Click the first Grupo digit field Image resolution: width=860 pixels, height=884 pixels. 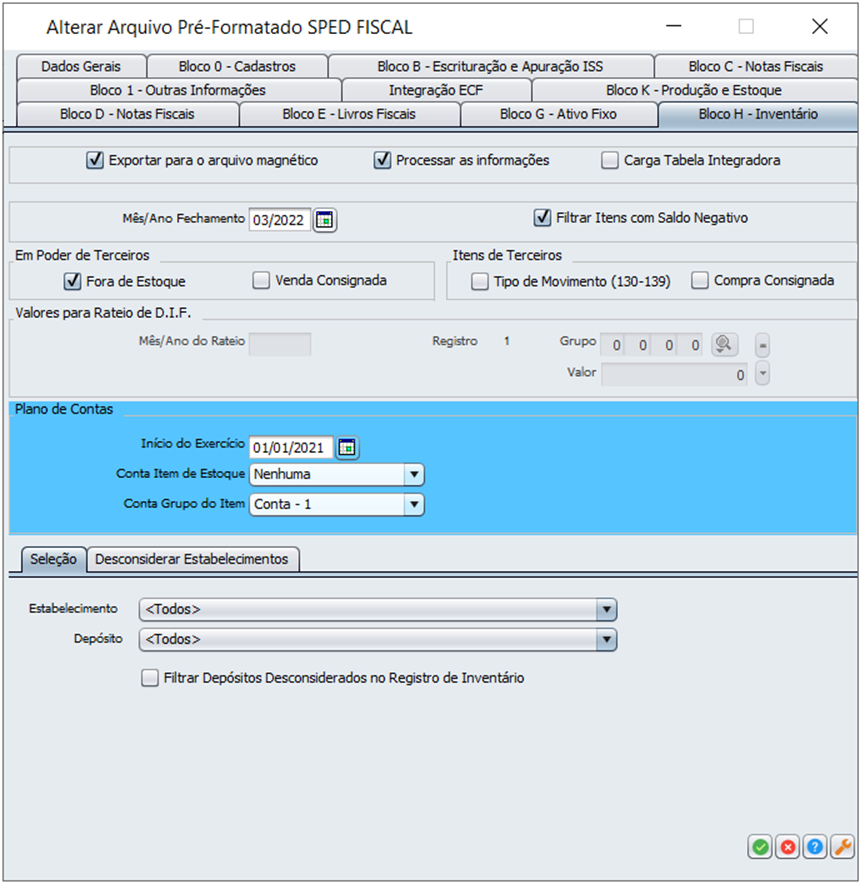click(x=613, y=345)
